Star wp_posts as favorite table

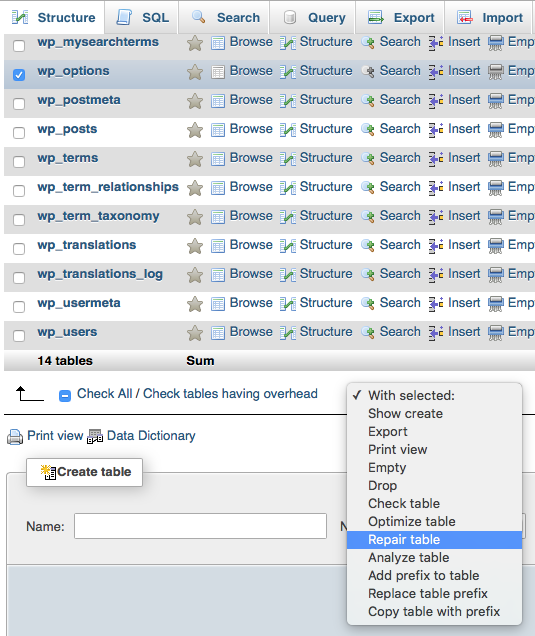(x=195, y=130)
